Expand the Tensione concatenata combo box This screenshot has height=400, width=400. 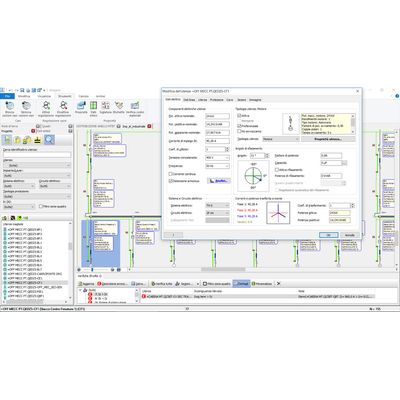pos(217,158)
